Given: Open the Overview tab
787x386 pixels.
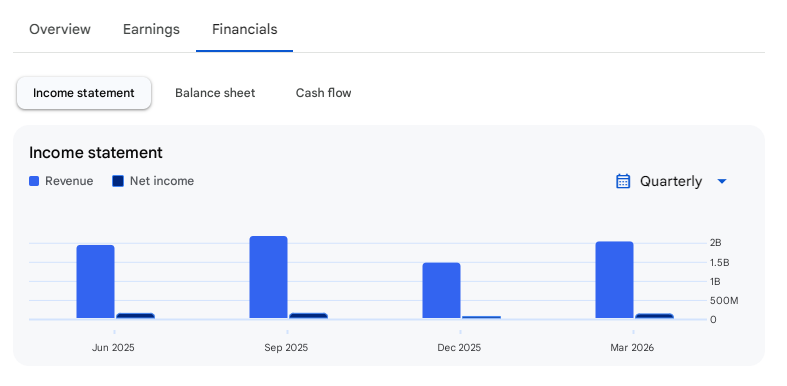Looking at the screenshot, I should click(60, 29).
